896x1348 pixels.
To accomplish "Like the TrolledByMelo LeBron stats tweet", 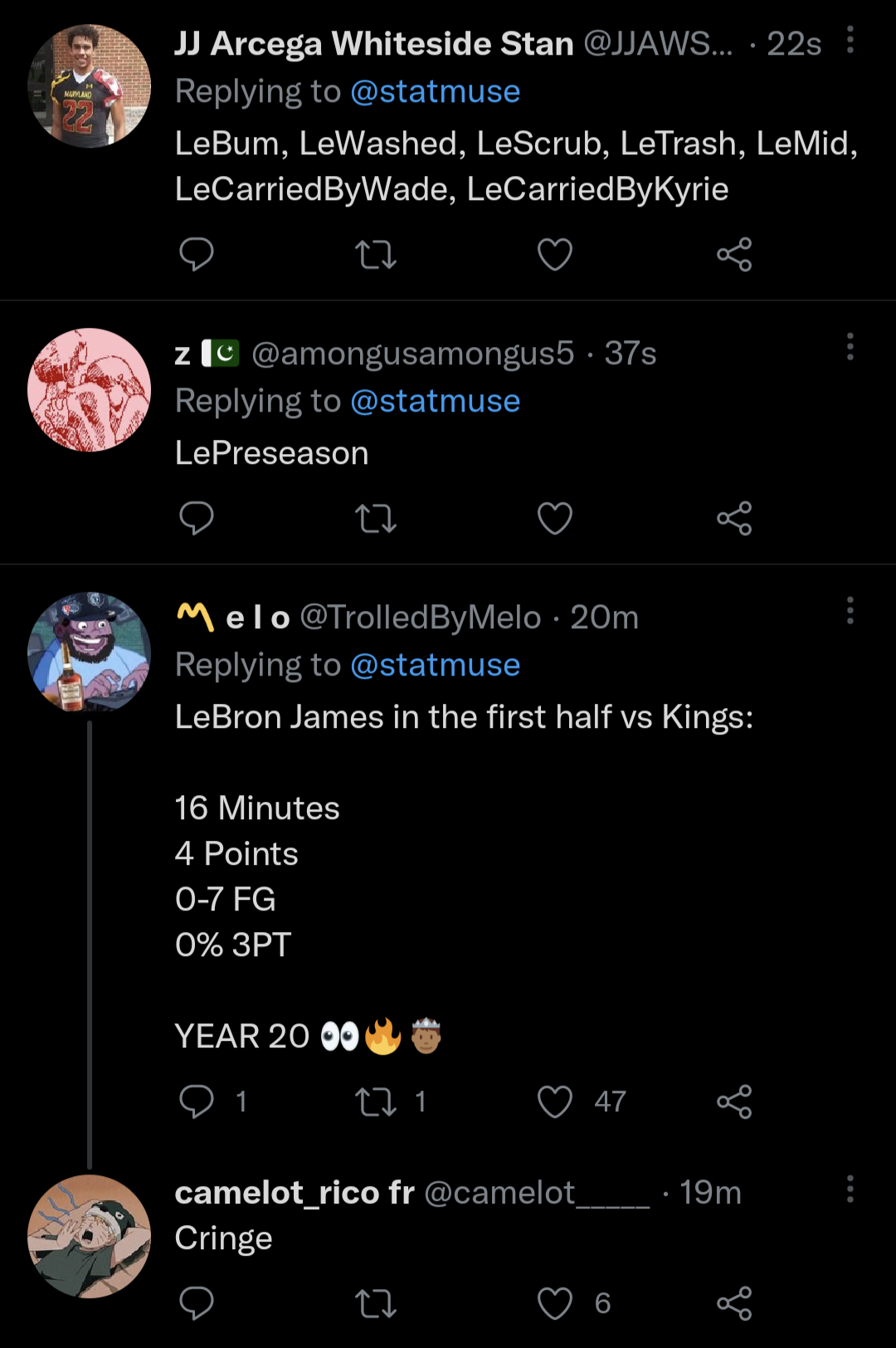I will click(x=555, y=1101).
